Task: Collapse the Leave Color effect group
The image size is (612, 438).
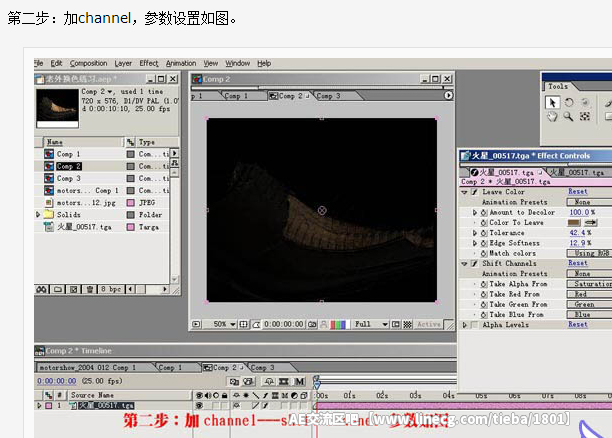Action: click(464, 192)
